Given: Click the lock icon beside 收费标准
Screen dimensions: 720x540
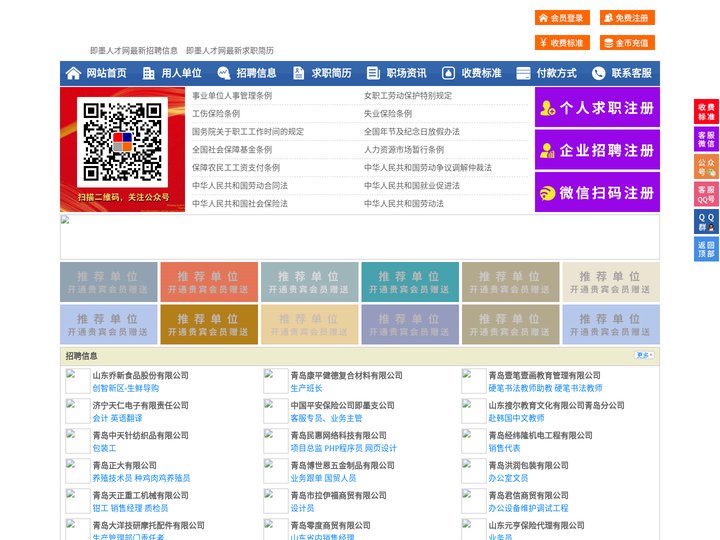Looking at the screenshot, I should [x=448, y=73].
